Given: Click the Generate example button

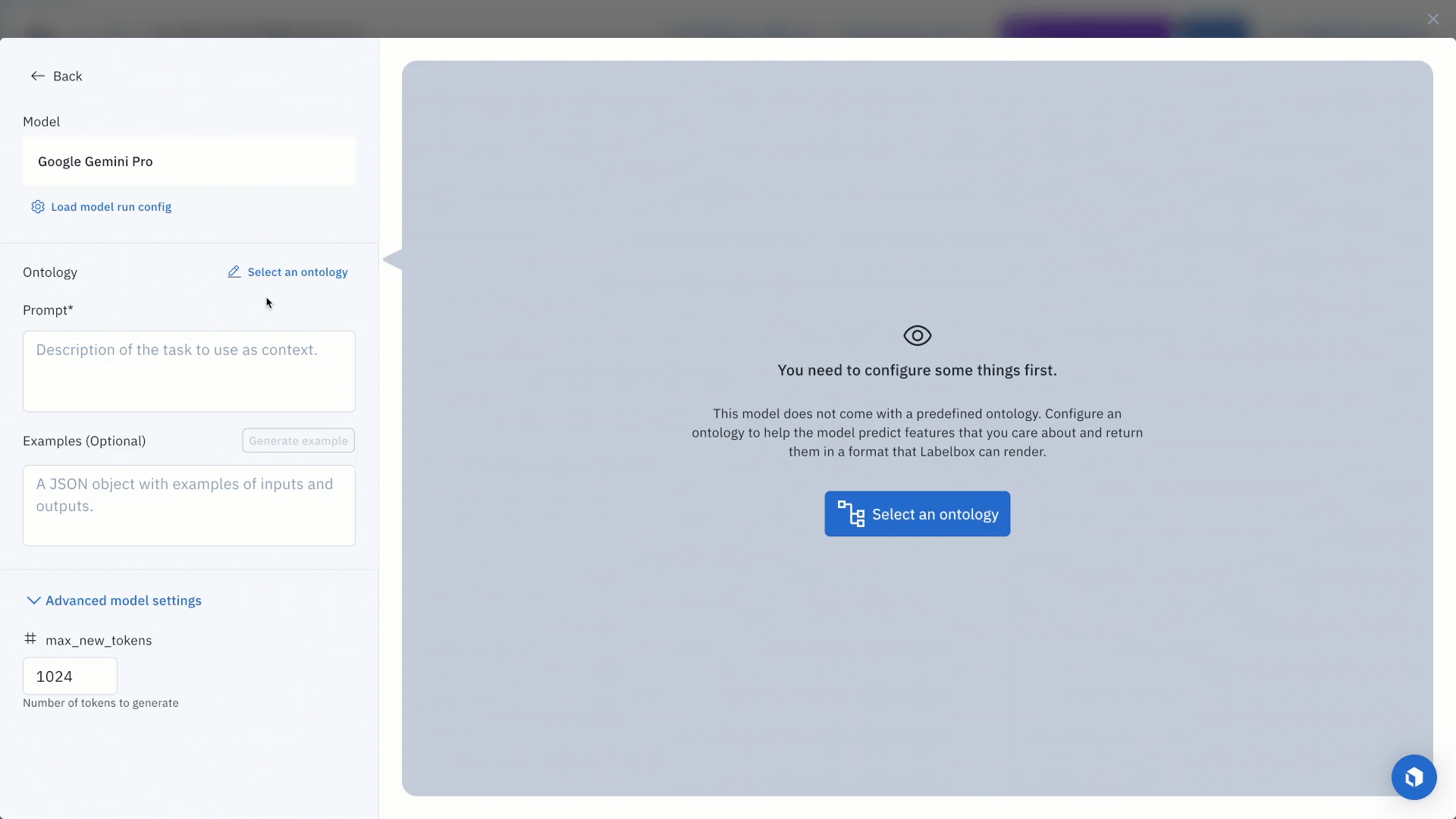Looking at the screenshot, I should 298,441.
